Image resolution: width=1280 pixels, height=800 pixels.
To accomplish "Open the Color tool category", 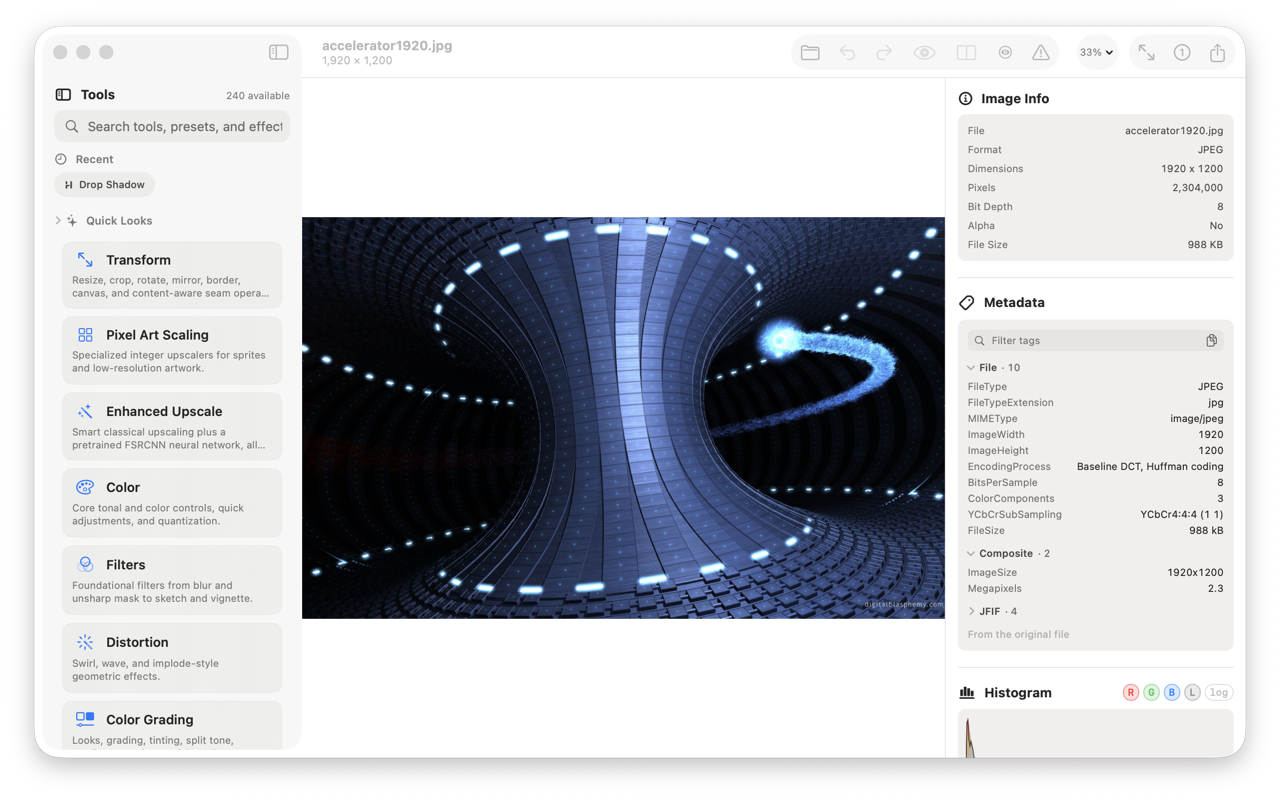I will [x=172, y=503].
